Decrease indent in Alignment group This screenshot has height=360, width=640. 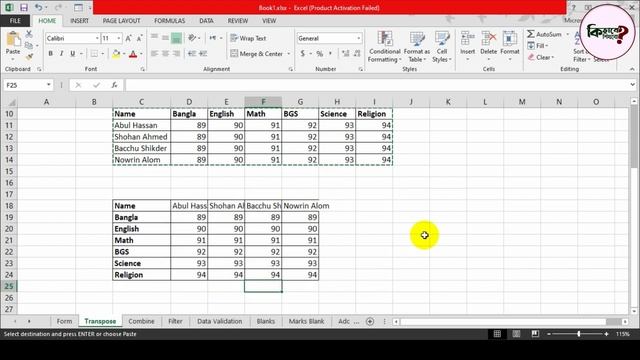192,53
